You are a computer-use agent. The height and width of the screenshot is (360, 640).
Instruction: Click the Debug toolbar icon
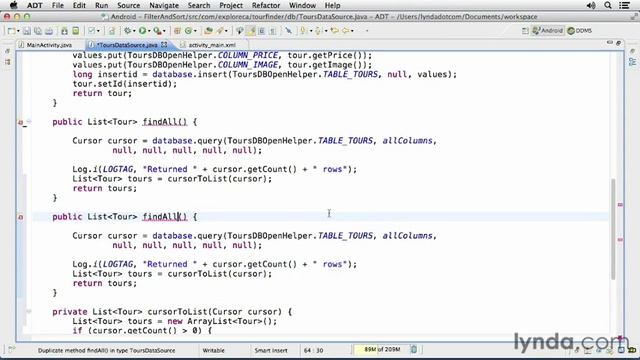click(128, 31)
